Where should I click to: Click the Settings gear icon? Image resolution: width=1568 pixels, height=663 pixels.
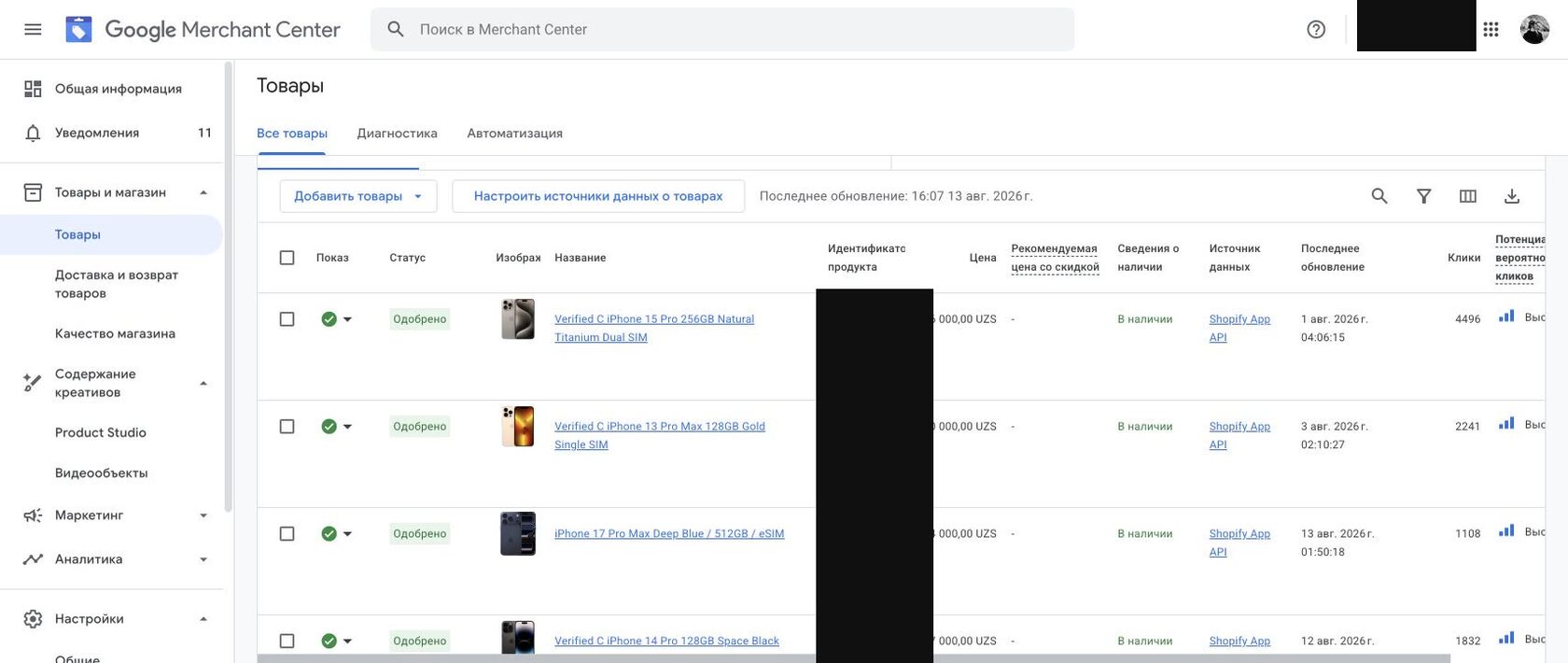tap(33, 619)
